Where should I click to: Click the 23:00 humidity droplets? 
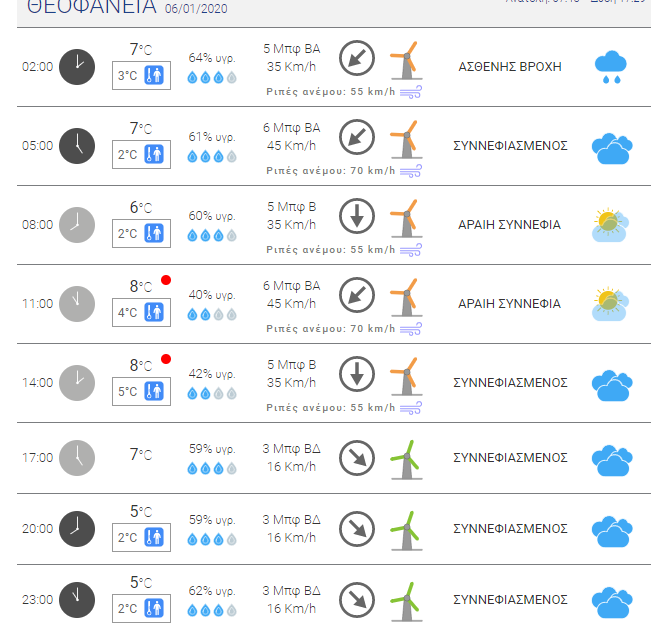click(212, 610)
